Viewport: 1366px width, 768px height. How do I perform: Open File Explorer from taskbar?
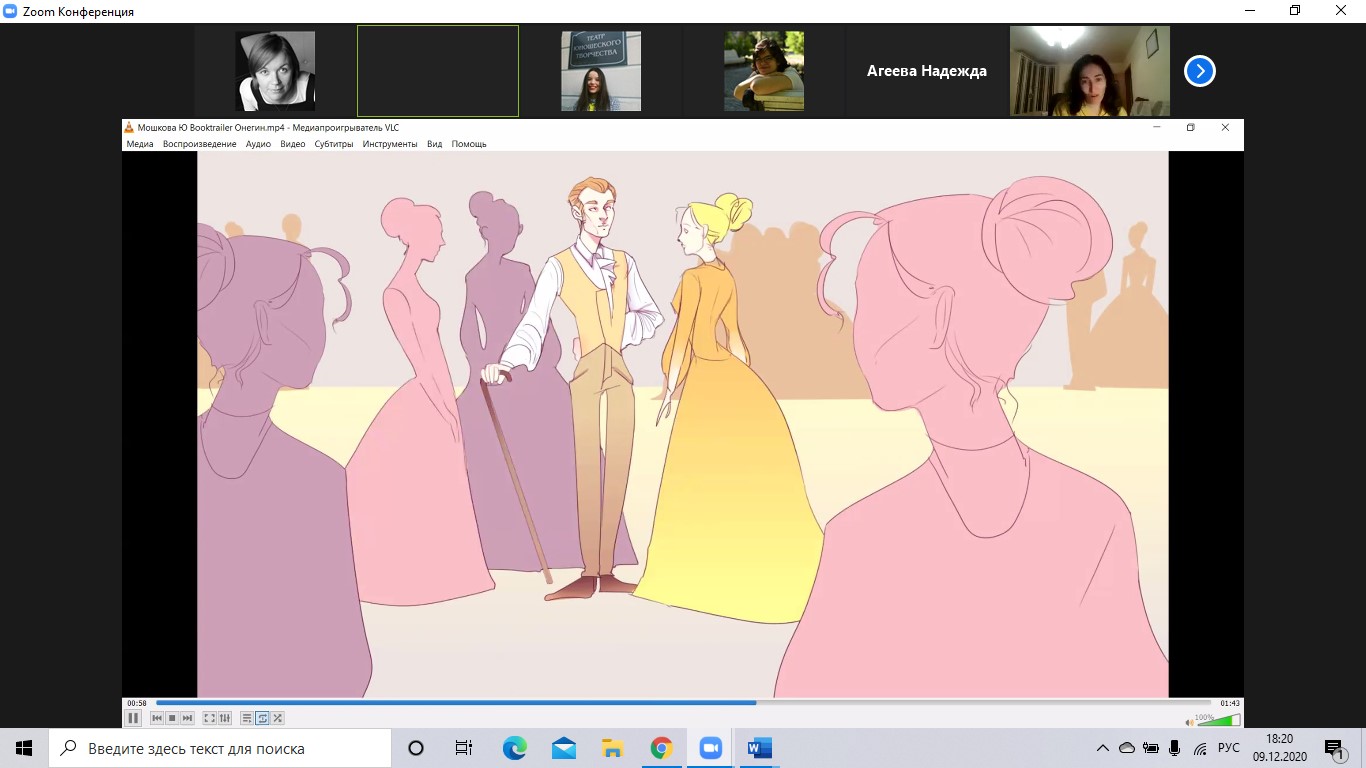tap(612, 748)
